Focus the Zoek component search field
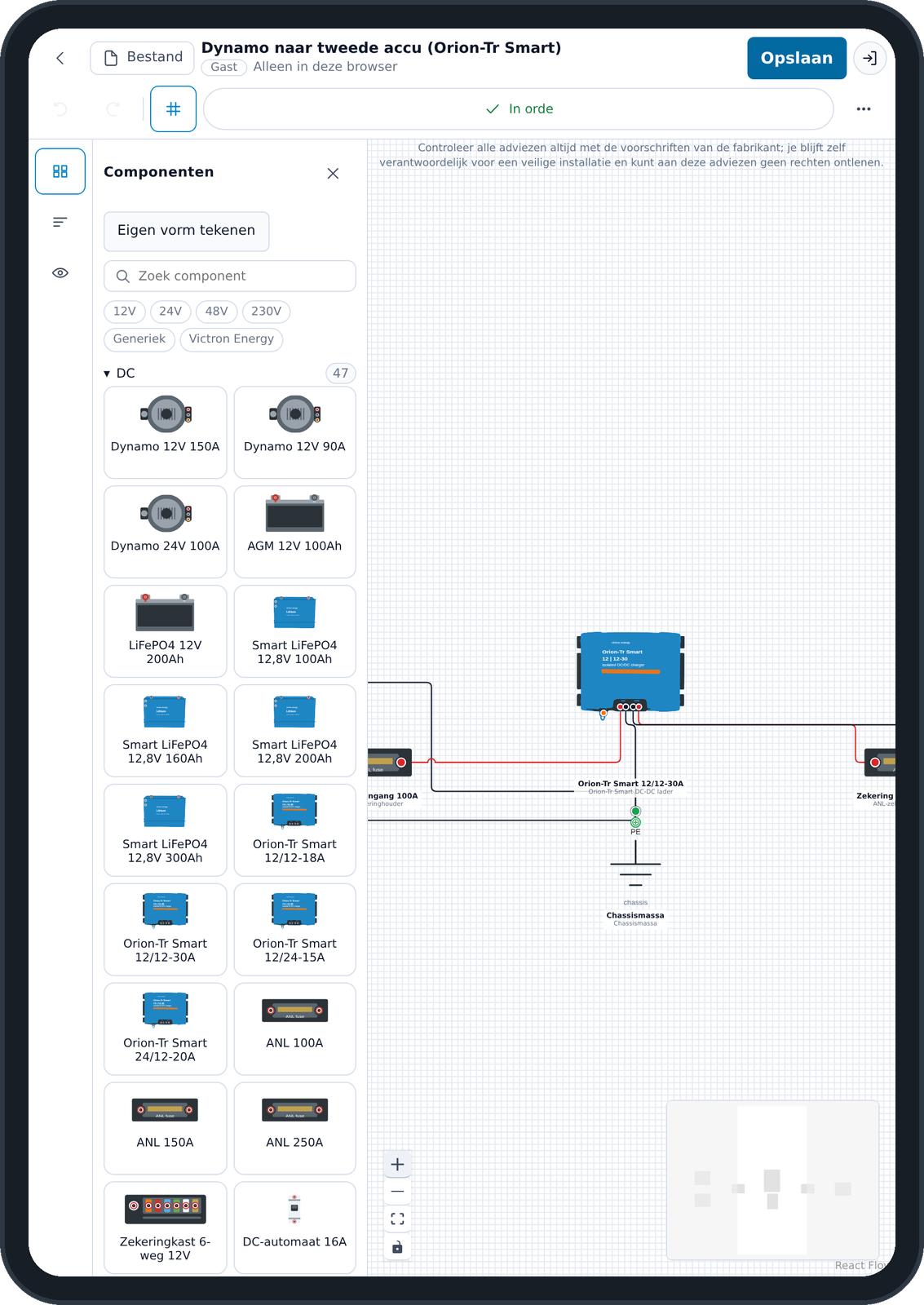The width and height of the screenshot is (924, 1305). pyautogui.click(x=230, y=276)
